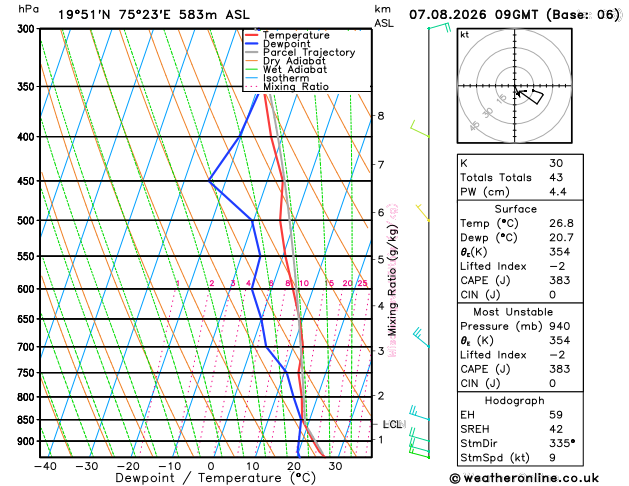Viewport: 629px width, 486px height.
Task: Click the pink "25" mixing ratio label
Action: pos(363,284)
